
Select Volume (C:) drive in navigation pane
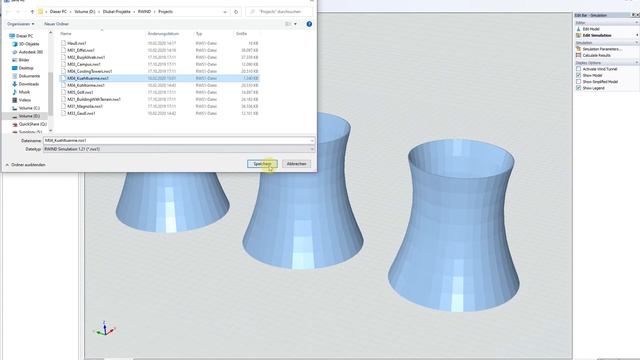(26, 108)
